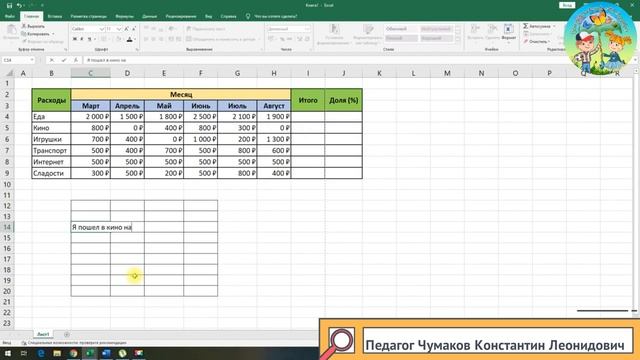Click the Save icon in quick access toolbar
This screenshot has width=640, height=360.
pos(9,5)
